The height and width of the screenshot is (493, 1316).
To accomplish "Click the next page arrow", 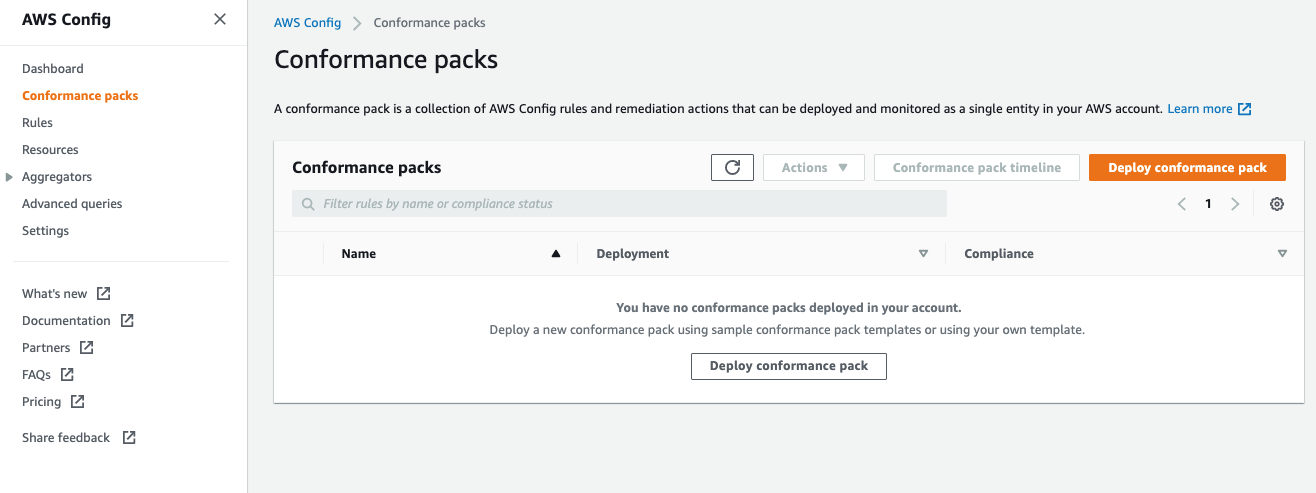I will (1235, 204).
